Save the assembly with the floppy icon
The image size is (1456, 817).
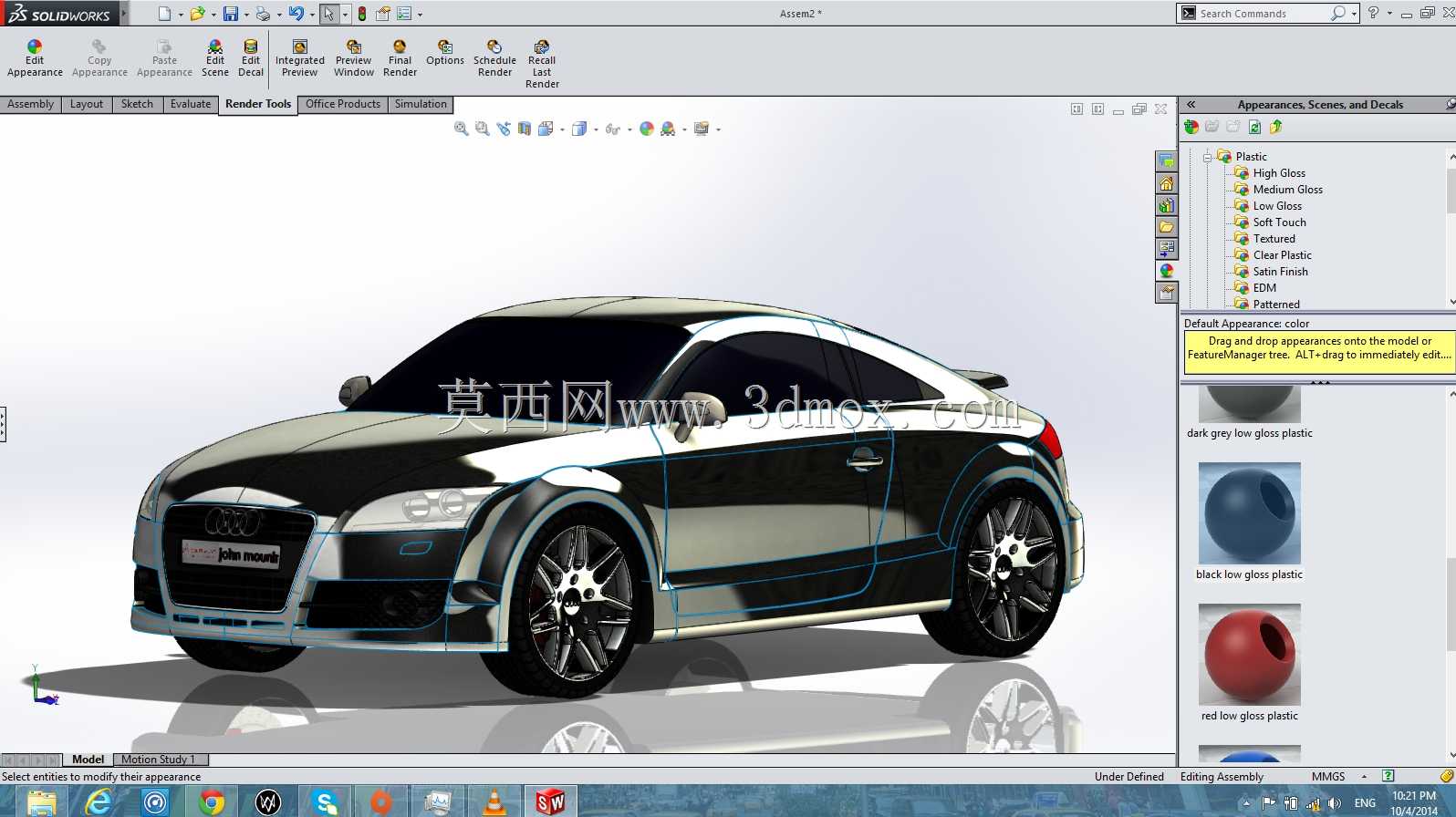pos(231,14)
